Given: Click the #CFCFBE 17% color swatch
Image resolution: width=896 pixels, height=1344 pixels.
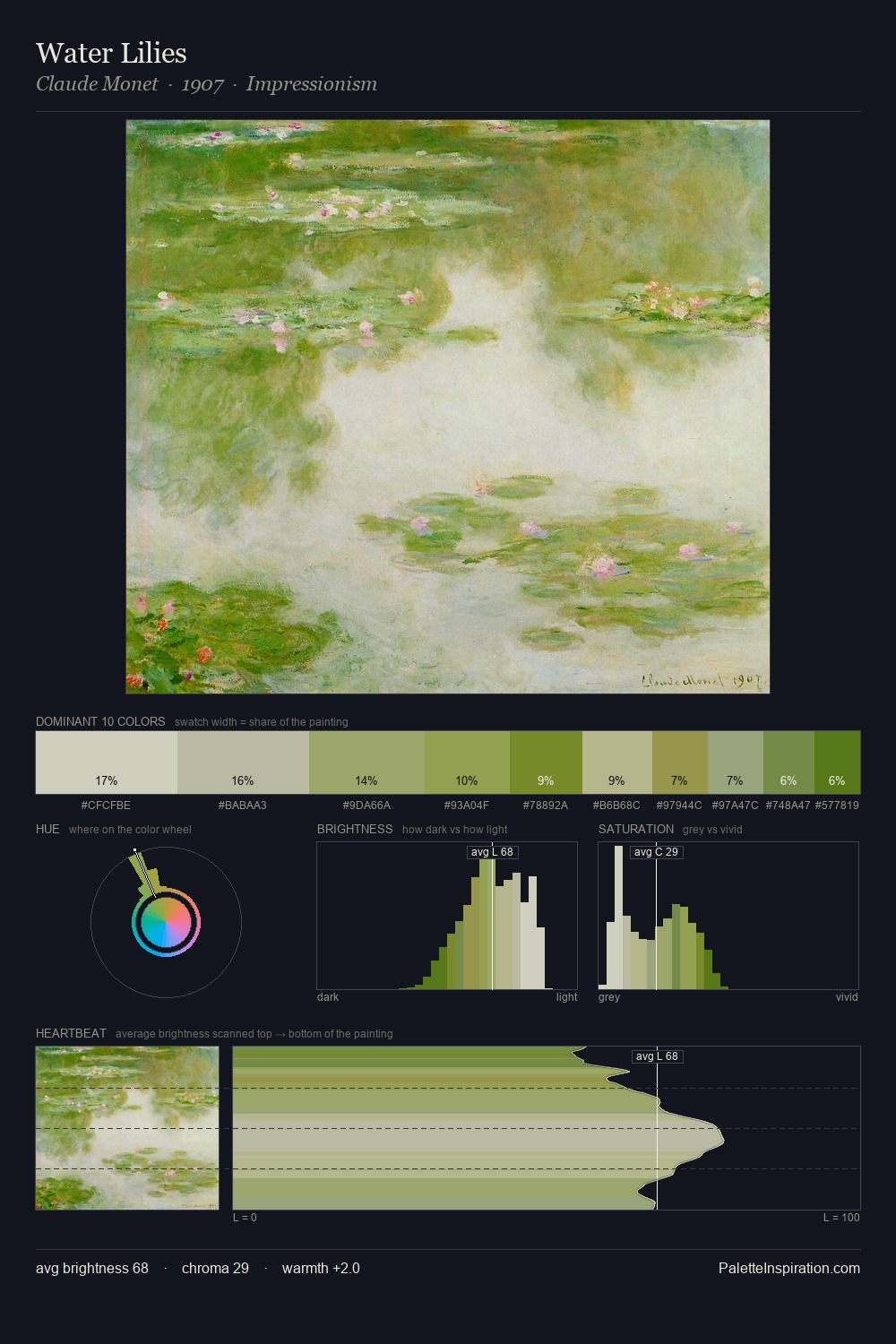Looking at the screenshot, I should [107, 762].
